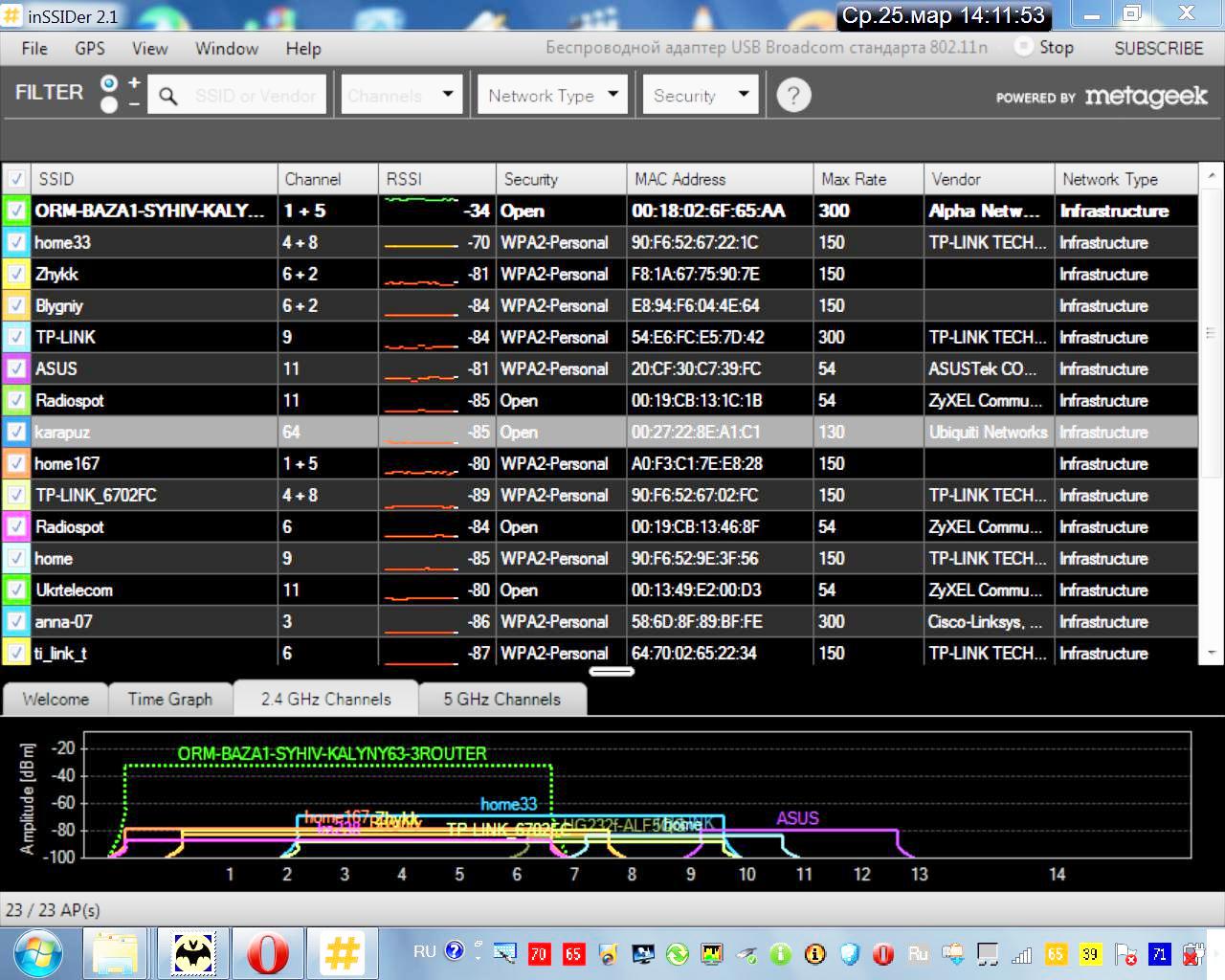Open the Welcome tab

click(x=56, y=699)
